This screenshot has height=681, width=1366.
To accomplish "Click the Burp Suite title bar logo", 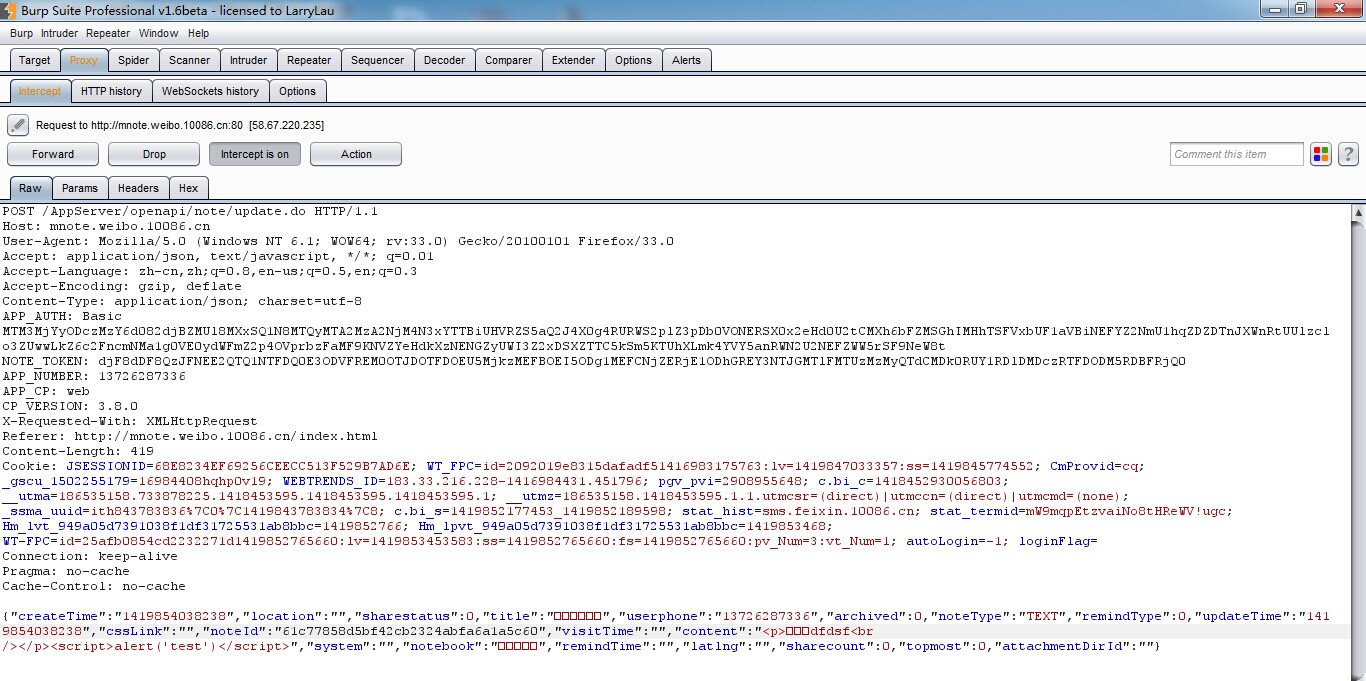I will (9, 9).
